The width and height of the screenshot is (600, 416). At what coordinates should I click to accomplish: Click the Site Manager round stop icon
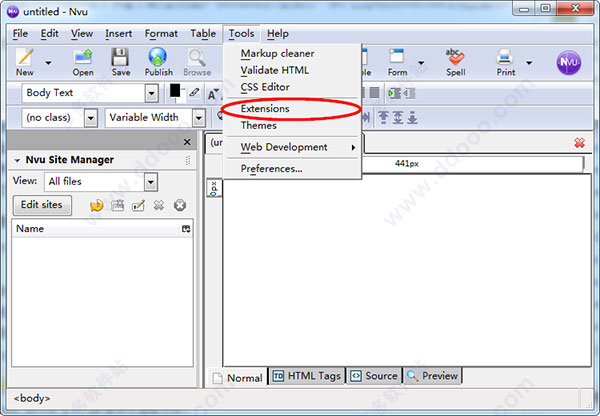(179, 206)
